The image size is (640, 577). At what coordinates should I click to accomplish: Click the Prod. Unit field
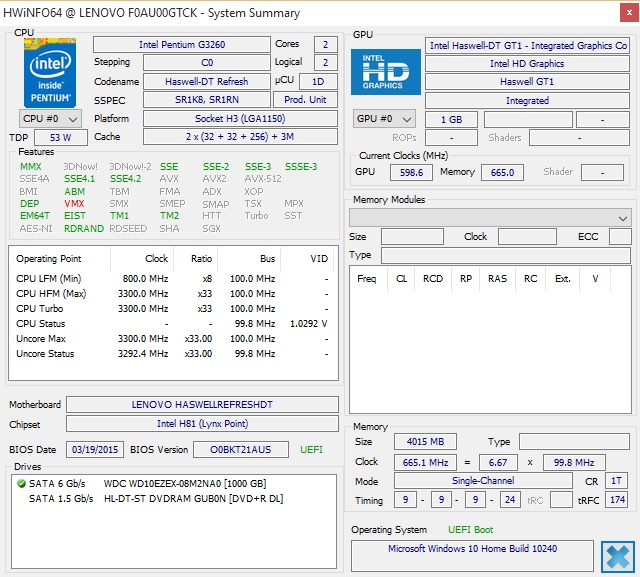(306, 100)
